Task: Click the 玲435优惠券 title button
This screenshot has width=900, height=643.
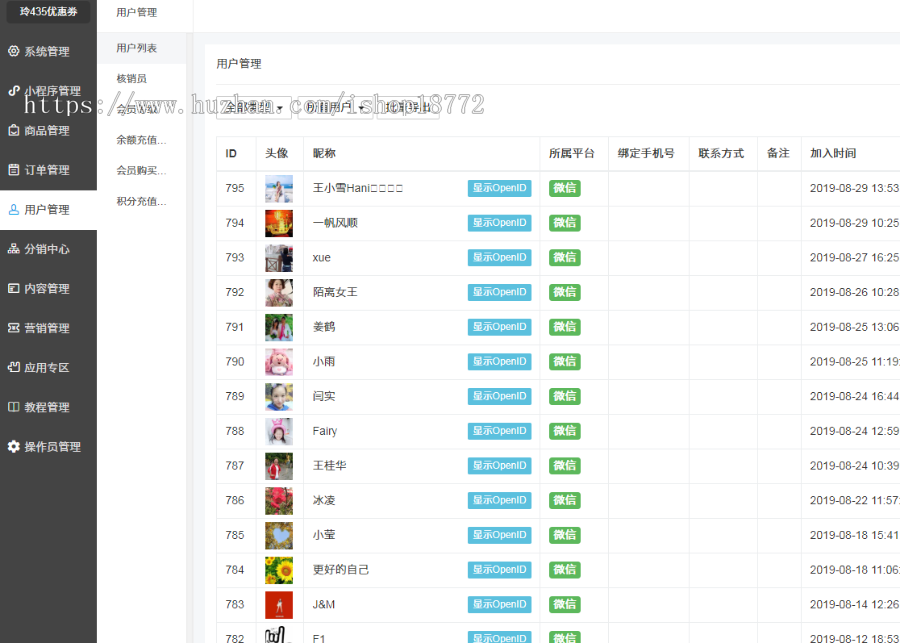Action: pos(48,11)
